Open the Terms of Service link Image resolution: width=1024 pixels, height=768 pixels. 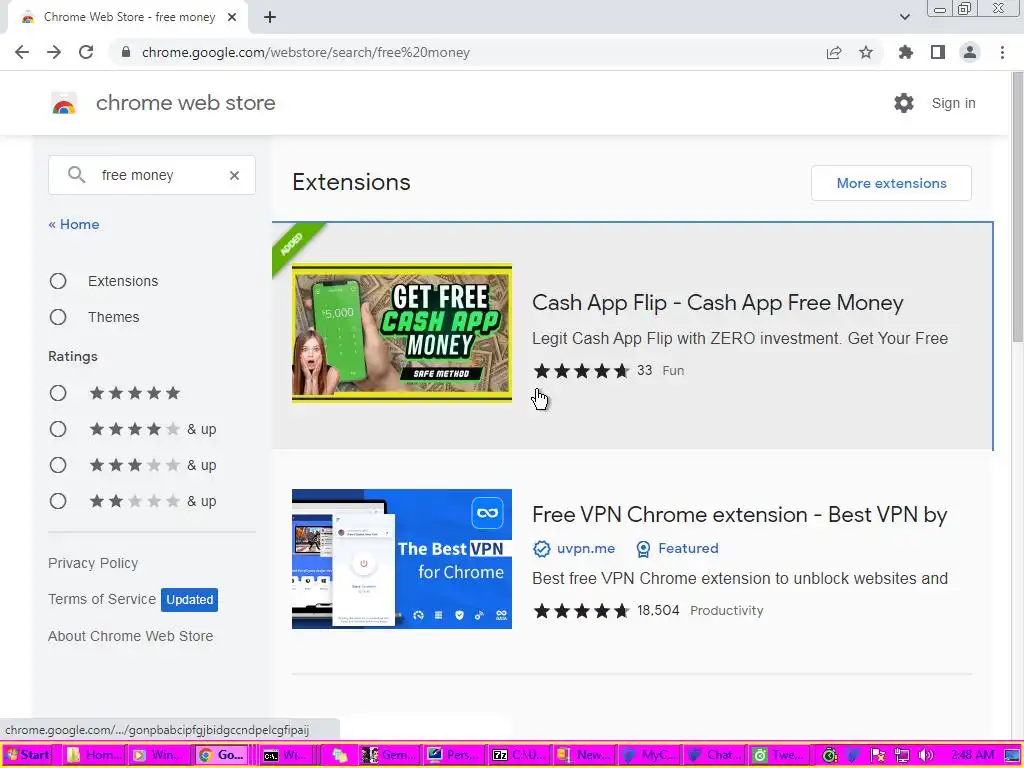pyautogui.click(x=102, y=600)
